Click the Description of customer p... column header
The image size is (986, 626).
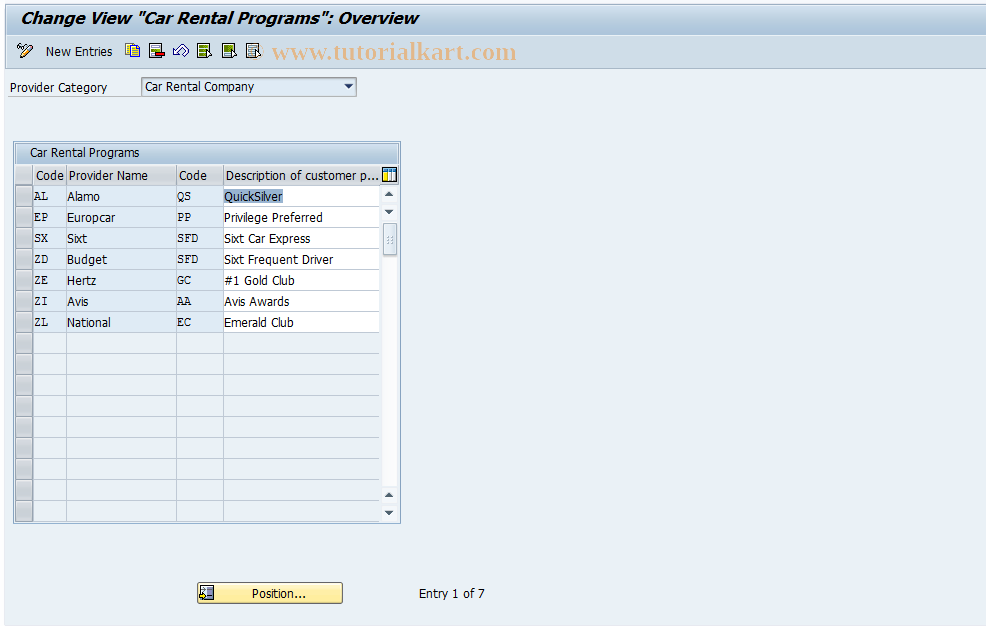pyautogui.click(x=302, y=175)
